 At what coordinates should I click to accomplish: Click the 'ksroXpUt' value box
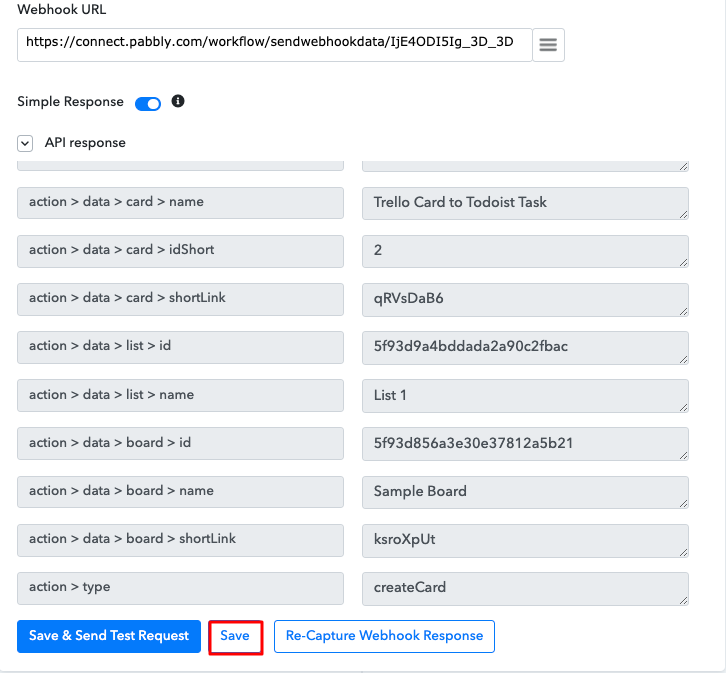(525, 541)
